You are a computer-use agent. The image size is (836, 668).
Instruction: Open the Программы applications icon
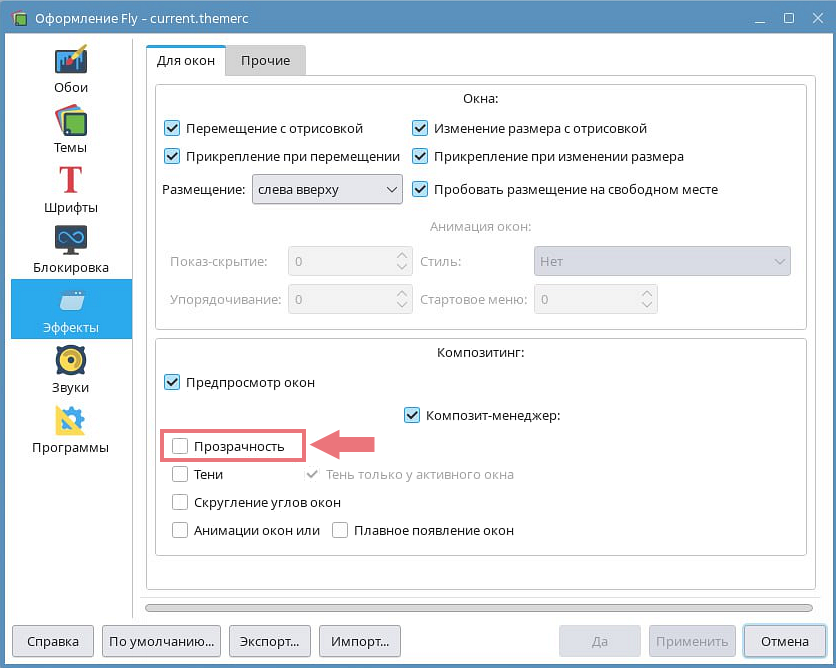pos(71,422)
